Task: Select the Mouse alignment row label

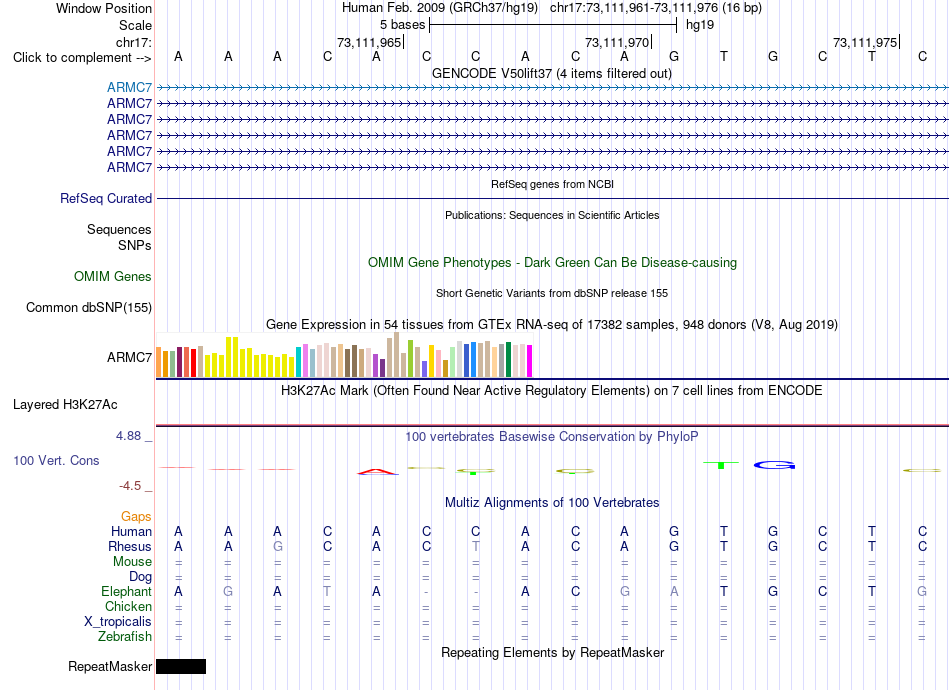Action: 132,562
